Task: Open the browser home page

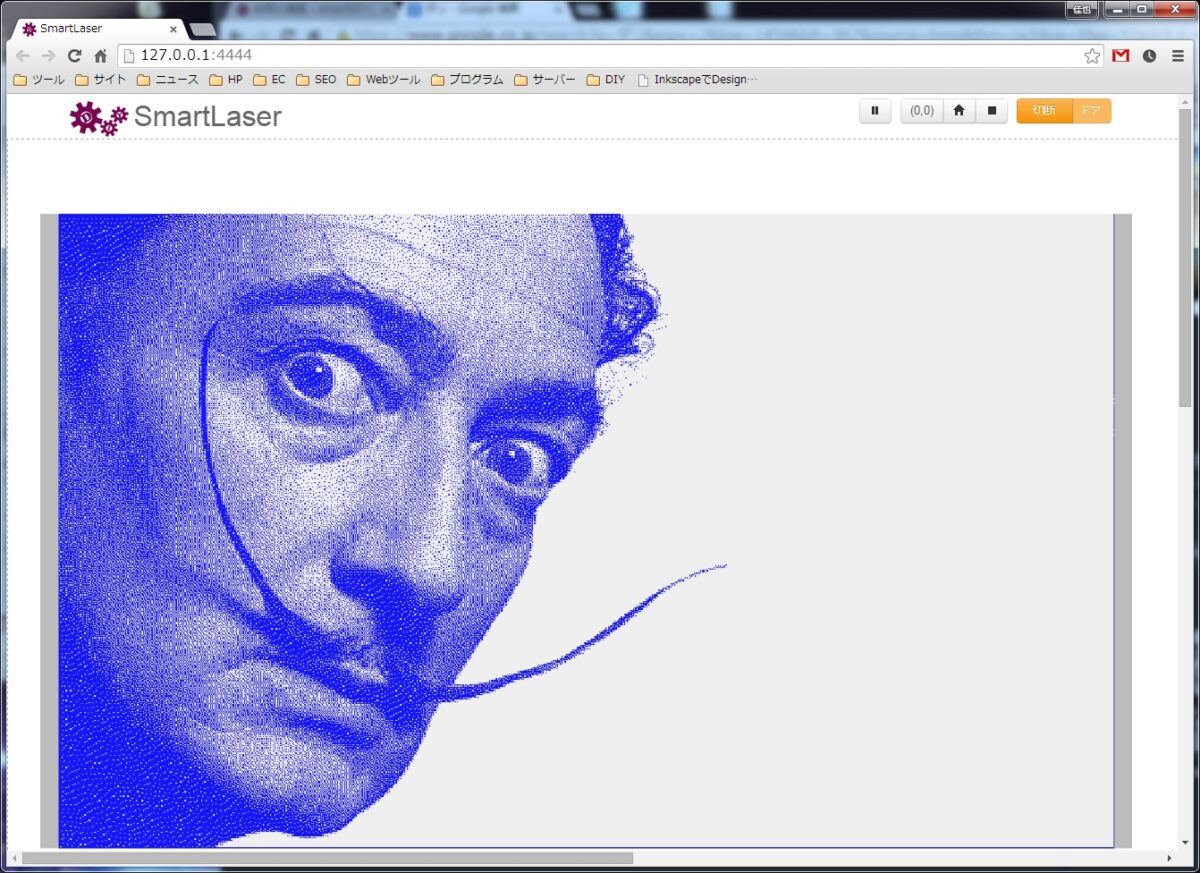Action: tap(100, 56)
